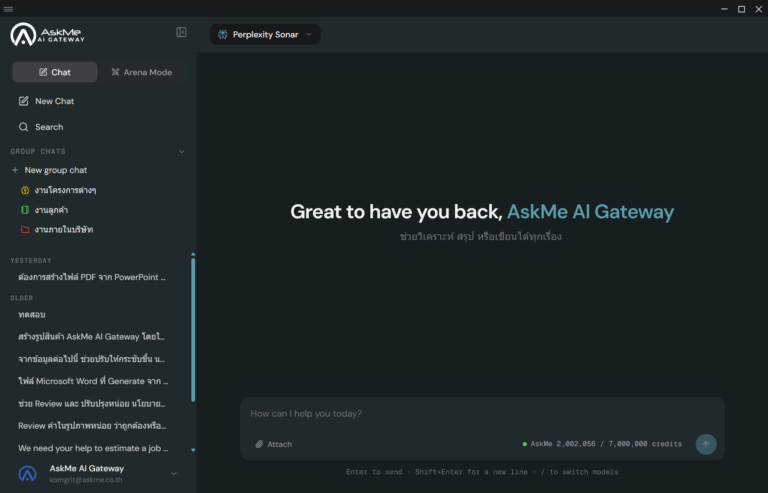Open group งานภายในบริษัท
This screenshot has height=493, width=768.
[x=64, y=230]
